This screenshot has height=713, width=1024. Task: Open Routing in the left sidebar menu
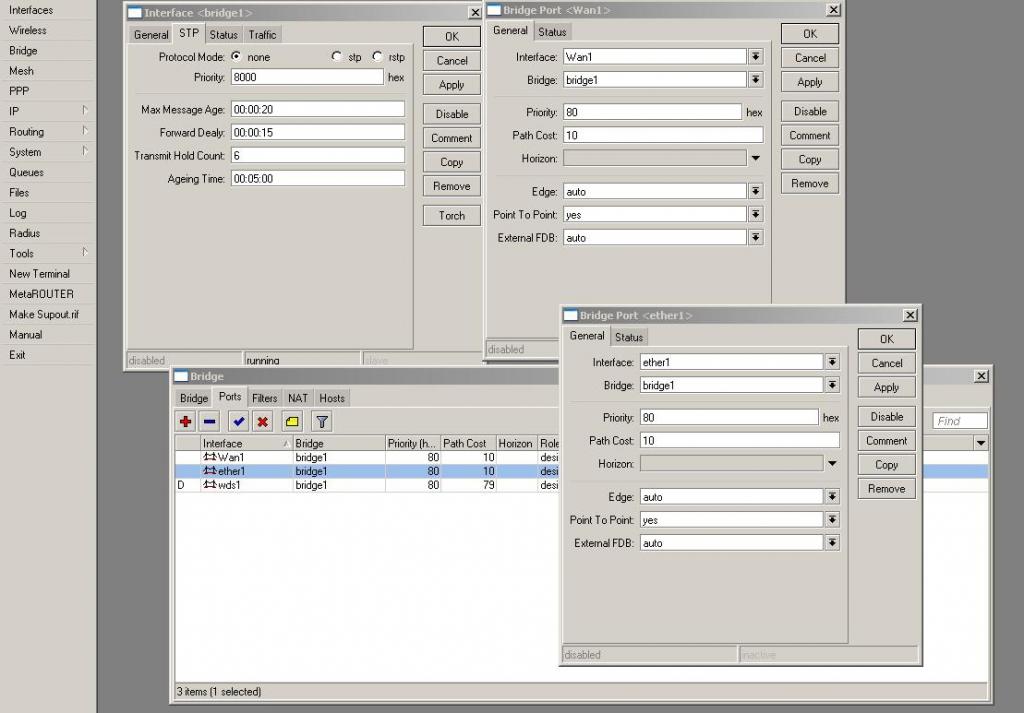coord(27,132)
